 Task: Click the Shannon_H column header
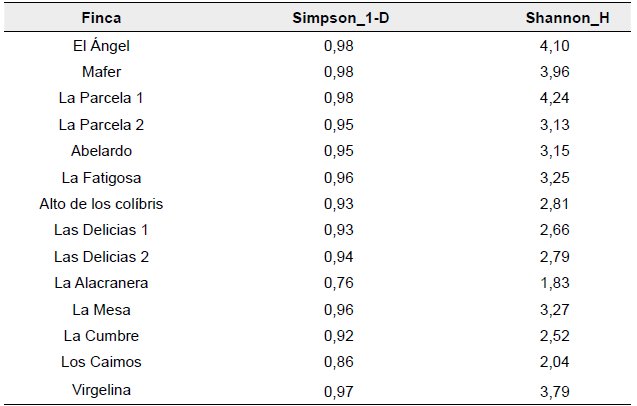(x=567, y=19)
